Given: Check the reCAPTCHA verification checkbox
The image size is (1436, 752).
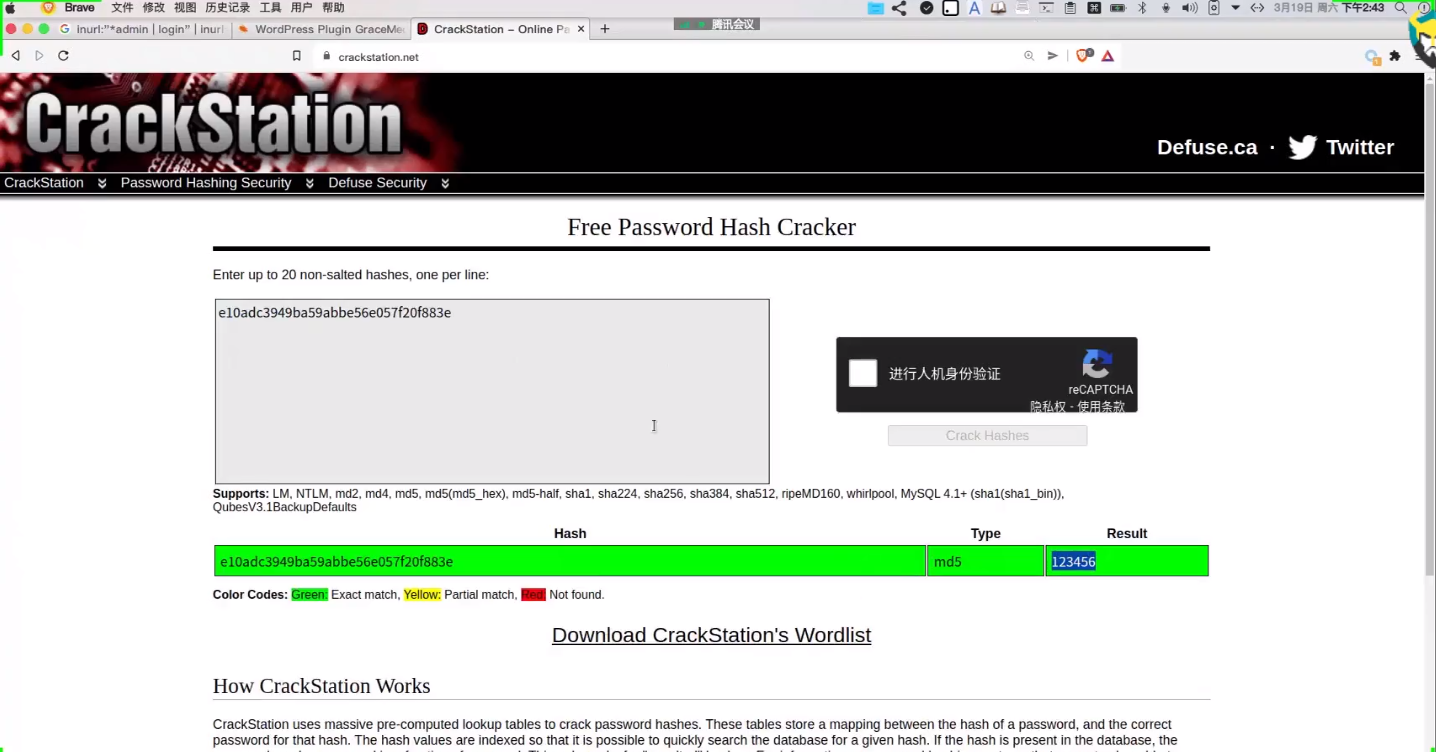Looking at the screenshot, I should [863, 373].
